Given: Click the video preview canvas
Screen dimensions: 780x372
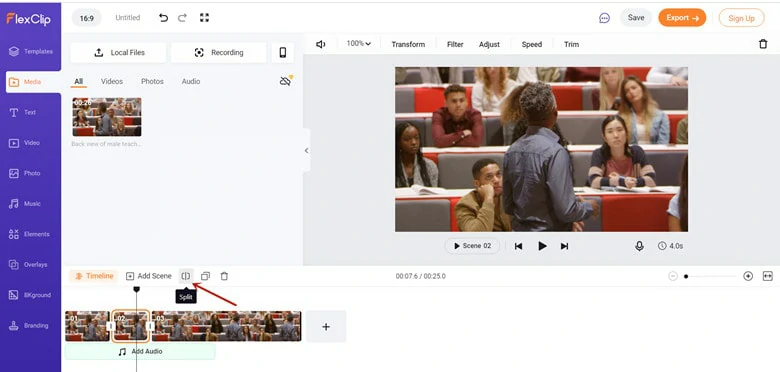Looking at the screenshot, I should (x=541, y=149).
